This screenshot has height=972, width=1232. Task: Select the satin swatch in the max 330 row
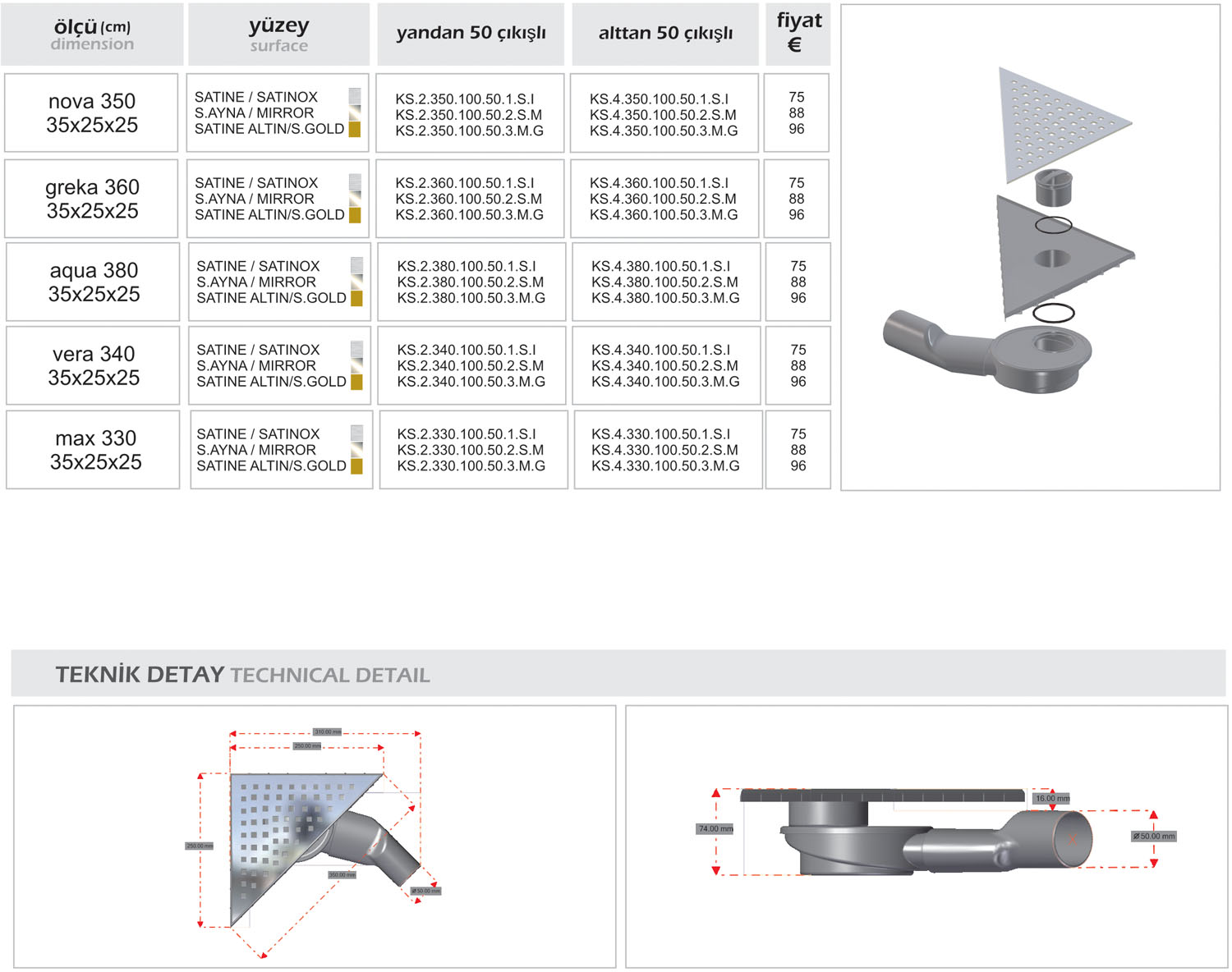[356, 433]
